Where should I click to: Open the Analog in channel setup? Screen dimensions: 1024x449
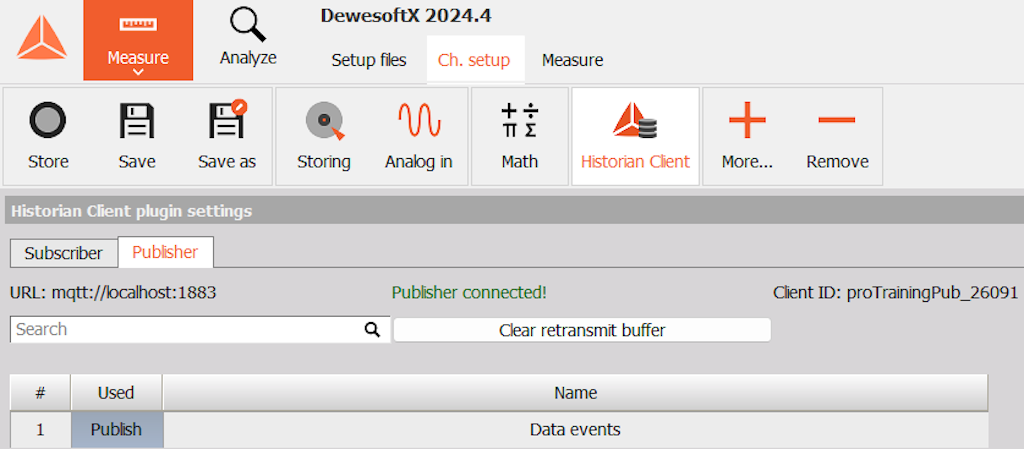[x=419, y=136]
